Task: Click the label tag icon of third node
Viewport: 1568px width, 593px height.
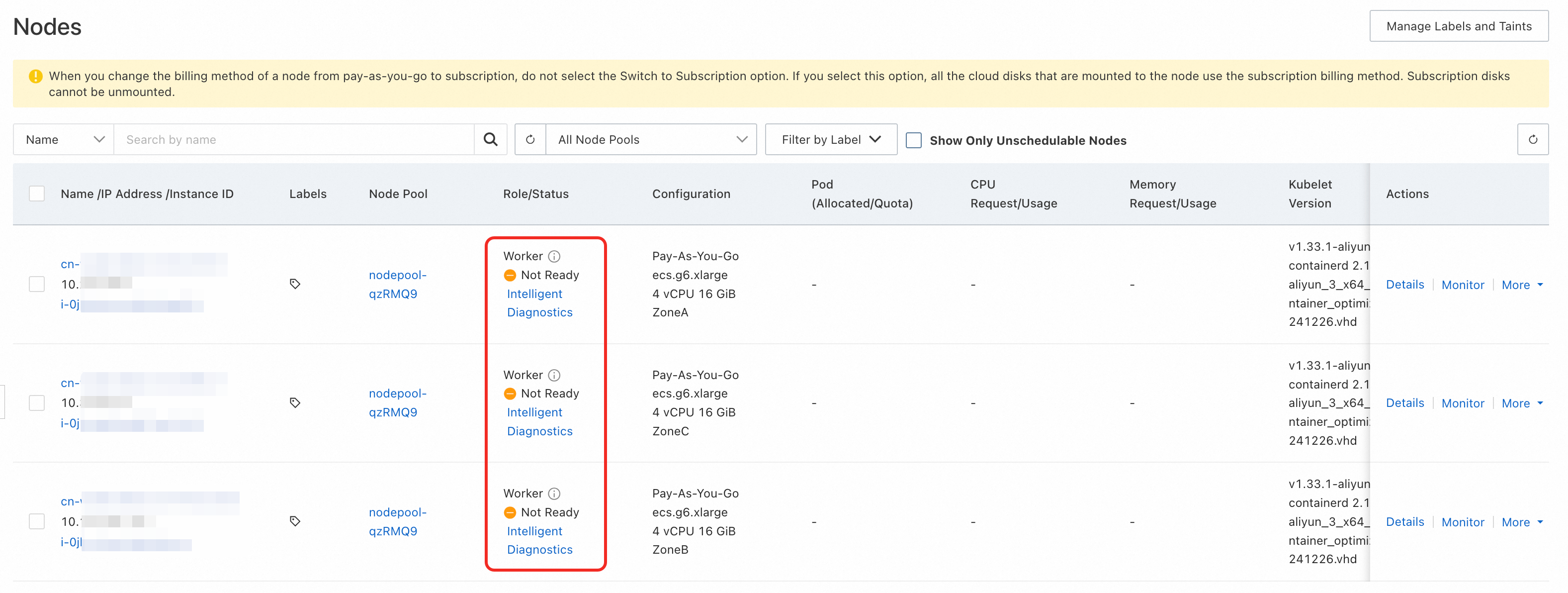Action: (295, 521)
